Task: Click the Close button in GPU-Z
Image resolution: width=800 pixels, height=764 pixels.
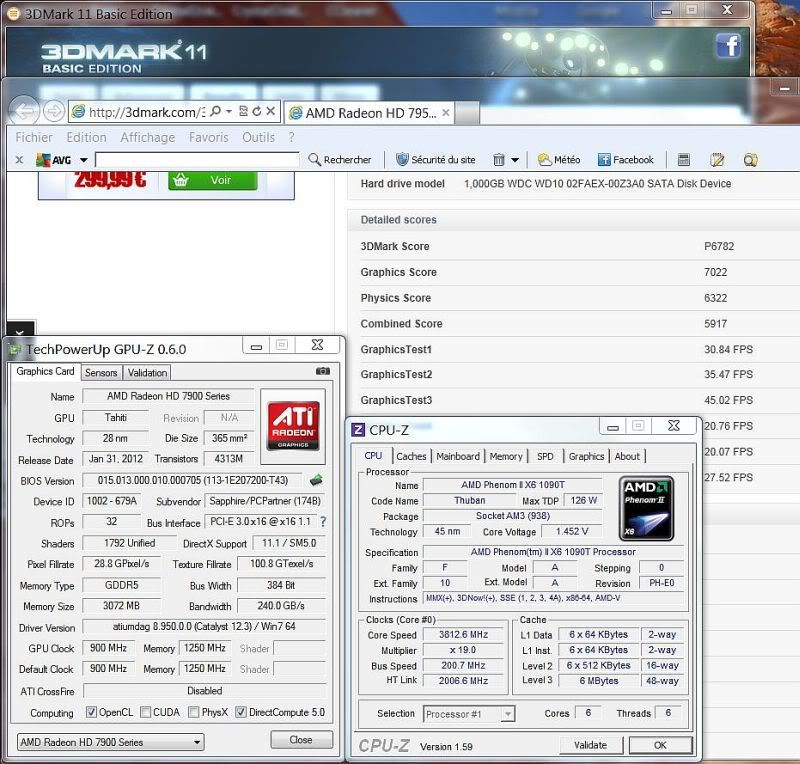Action: coord(300,740)
